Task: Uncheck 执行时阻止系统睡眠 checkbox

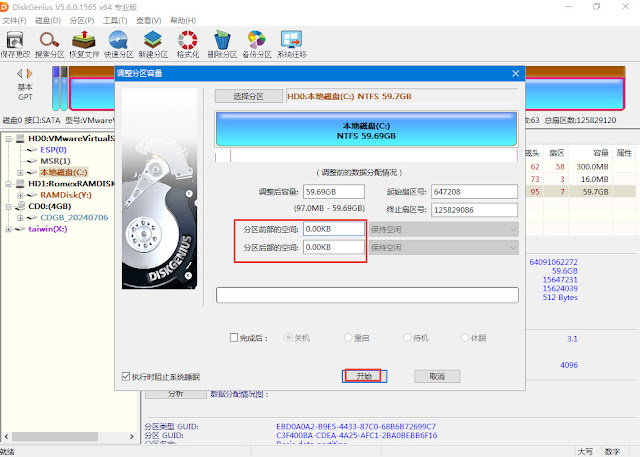Action: [126, 376]
